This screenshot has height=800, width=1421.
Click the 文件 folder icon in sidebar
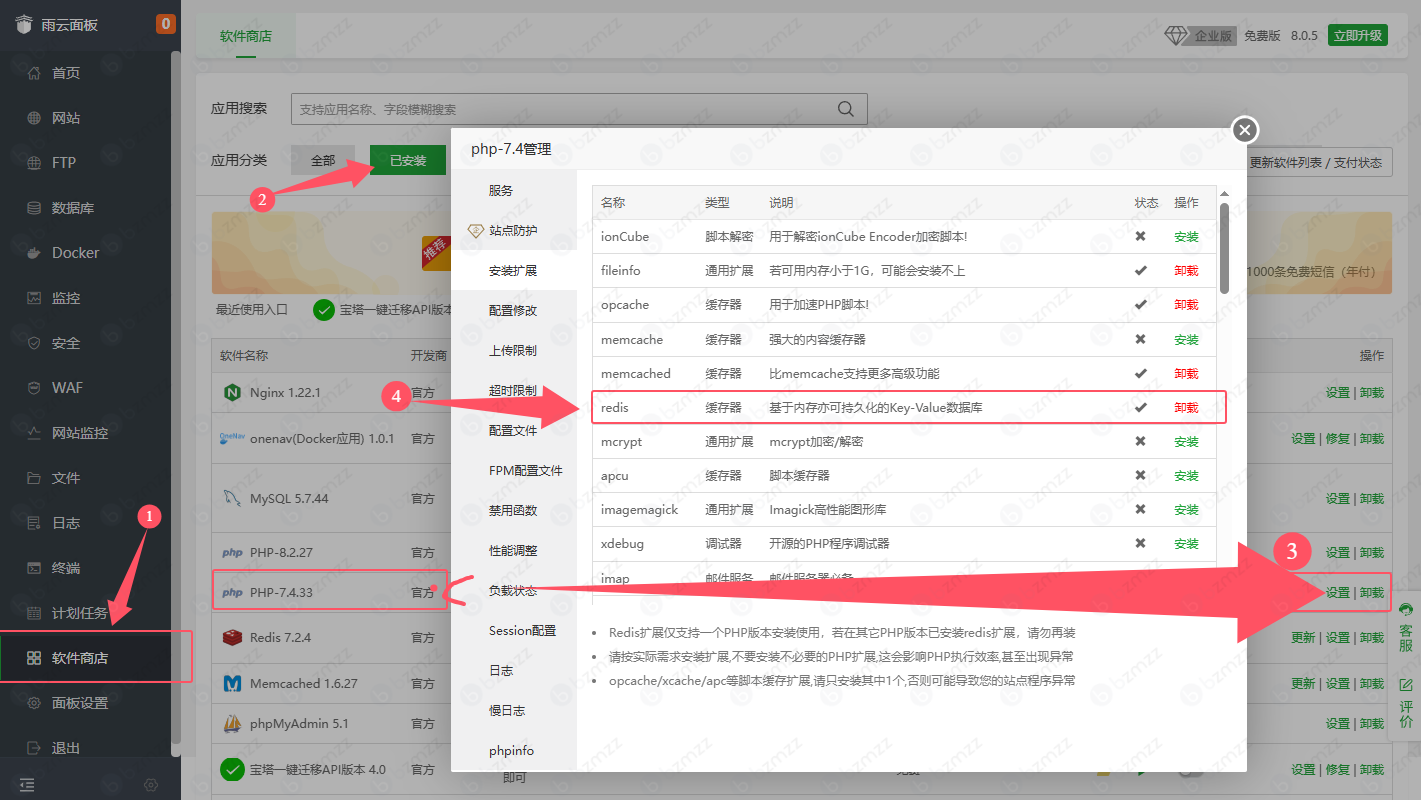pyautogui.click(x=34, y=478)
